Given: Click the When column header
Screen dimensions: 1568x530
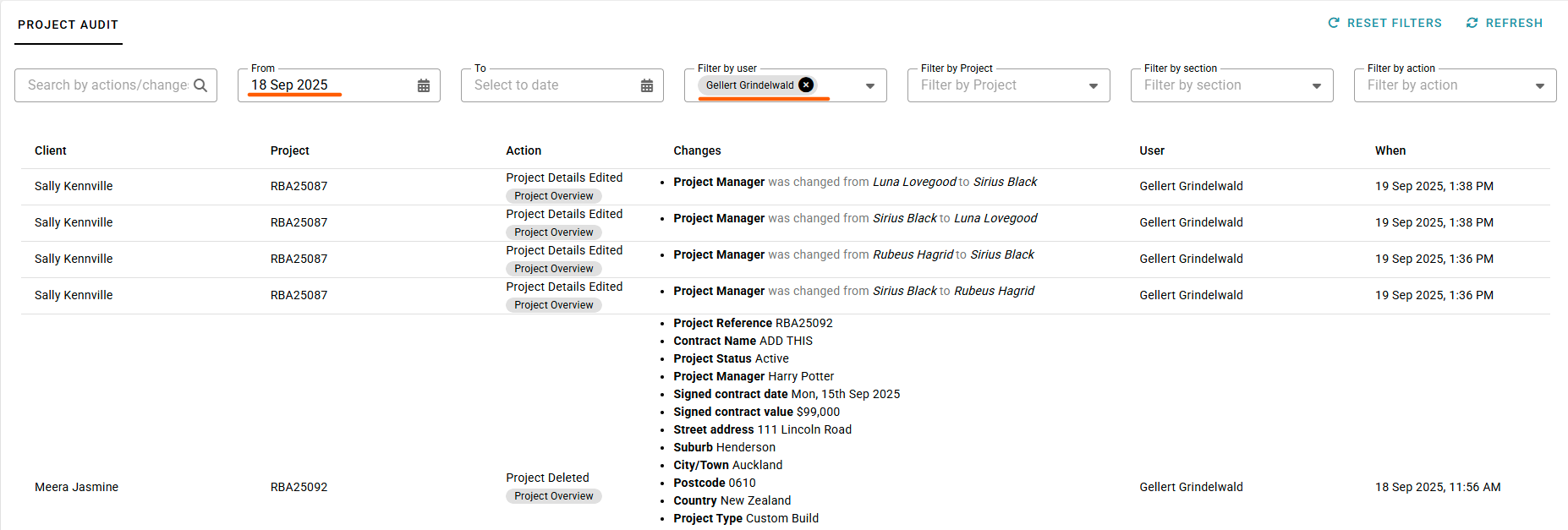Looking at the screenshot, I should point(1390,150).
